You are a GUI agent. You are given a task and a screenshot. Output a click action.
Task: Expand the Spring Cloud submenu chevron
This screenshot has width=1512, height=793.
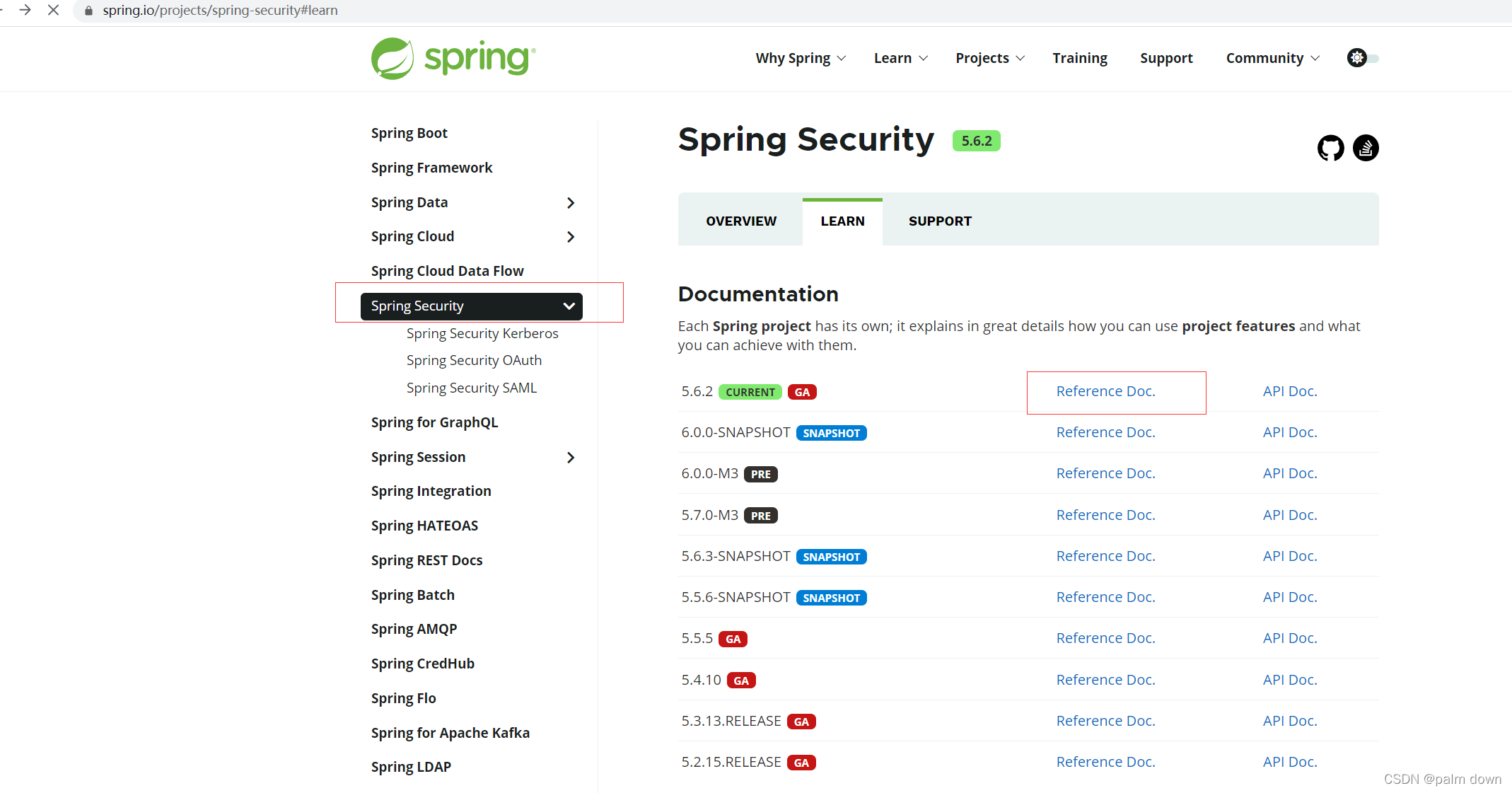(x=571, y=237)
